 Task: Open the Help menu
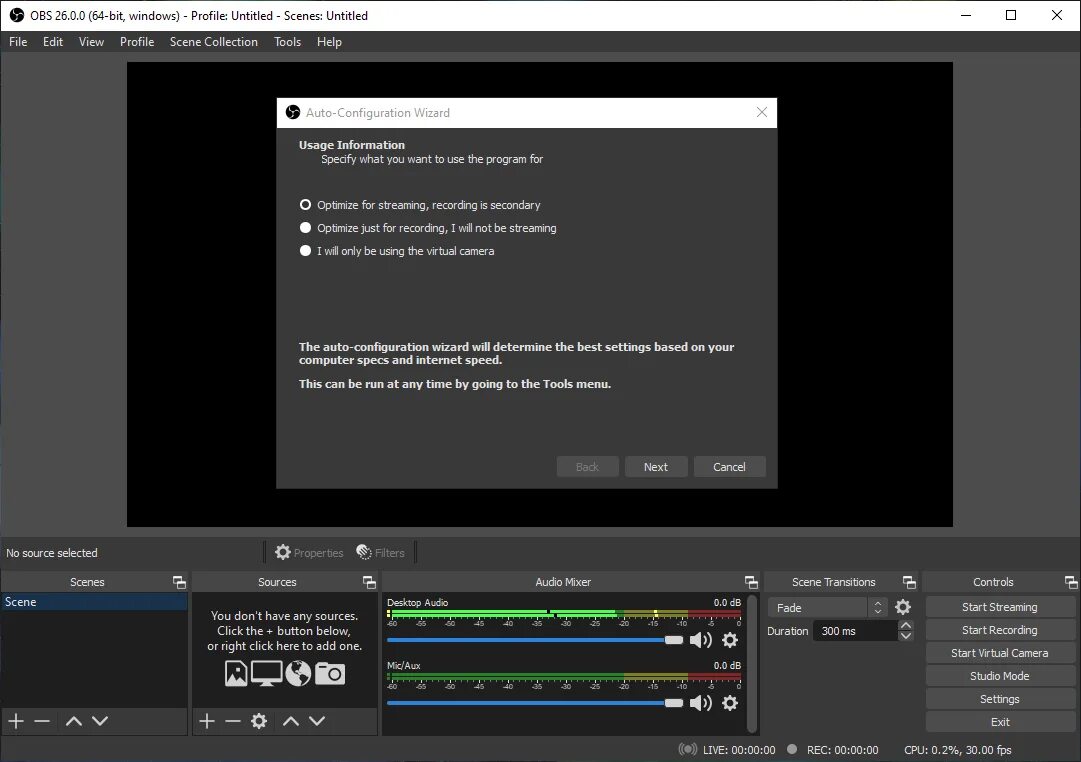click(329, 42)
